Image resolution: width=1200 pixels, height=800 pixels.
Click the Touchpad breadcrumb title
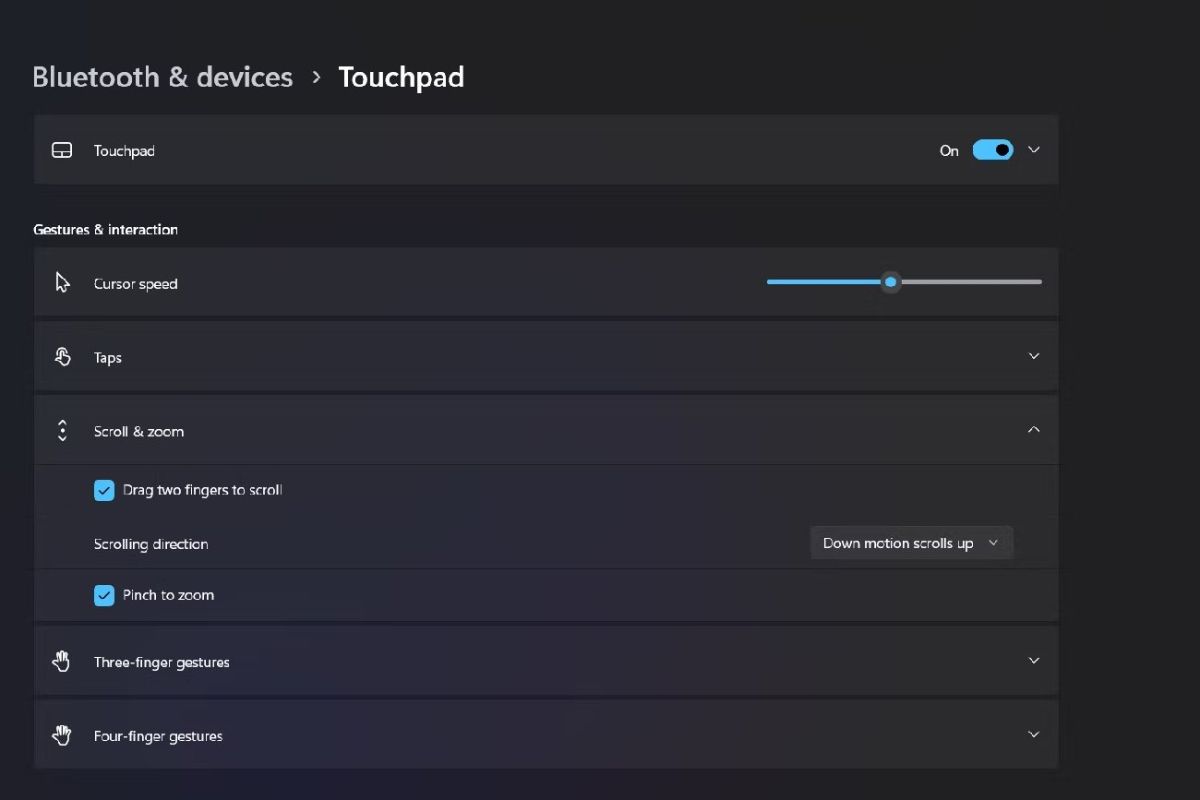pos(401,77)
